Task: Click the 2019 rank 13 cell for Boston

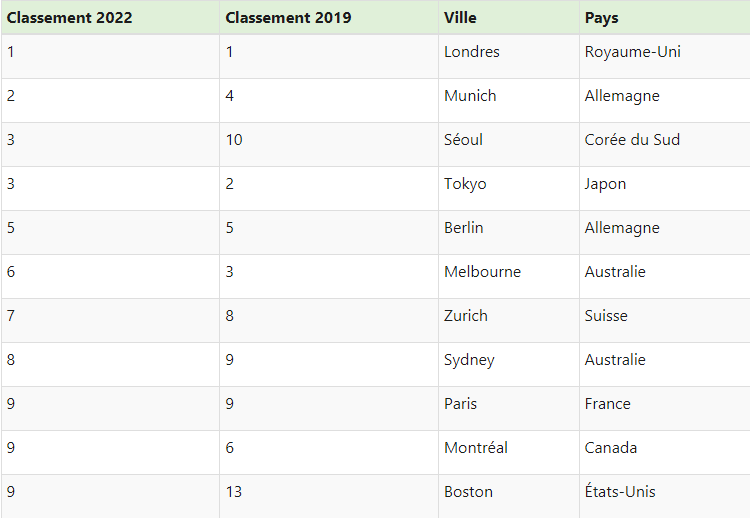Action: [329, 496]
